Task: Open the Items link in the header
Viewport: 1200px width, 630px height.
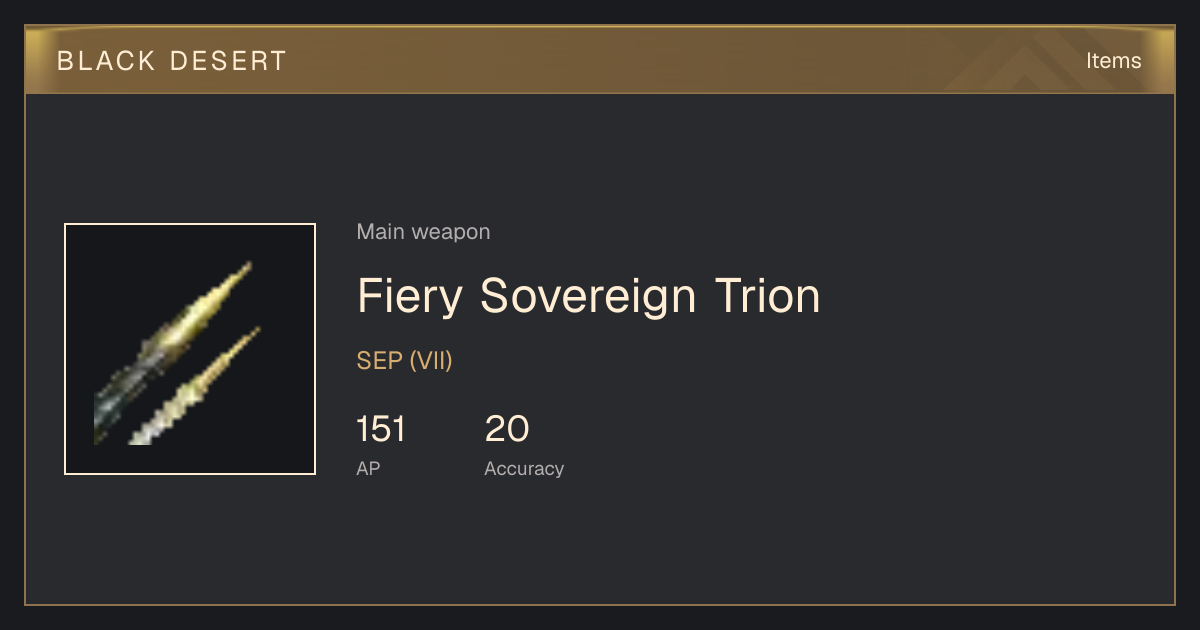Action: point(1113,60)
